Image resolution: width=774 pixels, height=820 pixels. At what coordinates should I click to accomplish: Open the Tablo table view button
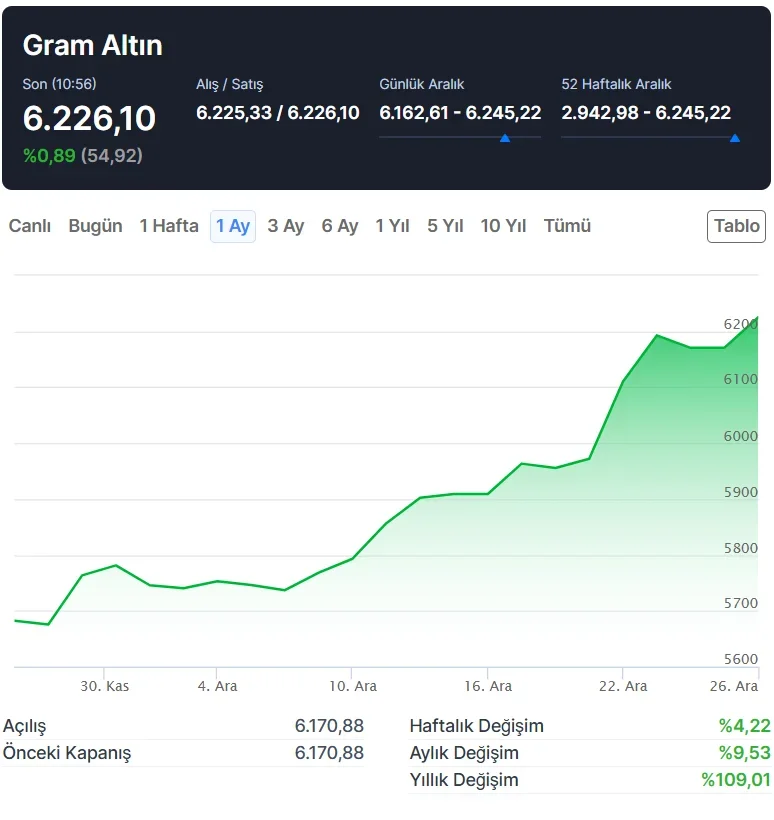(x=737, y=226)
